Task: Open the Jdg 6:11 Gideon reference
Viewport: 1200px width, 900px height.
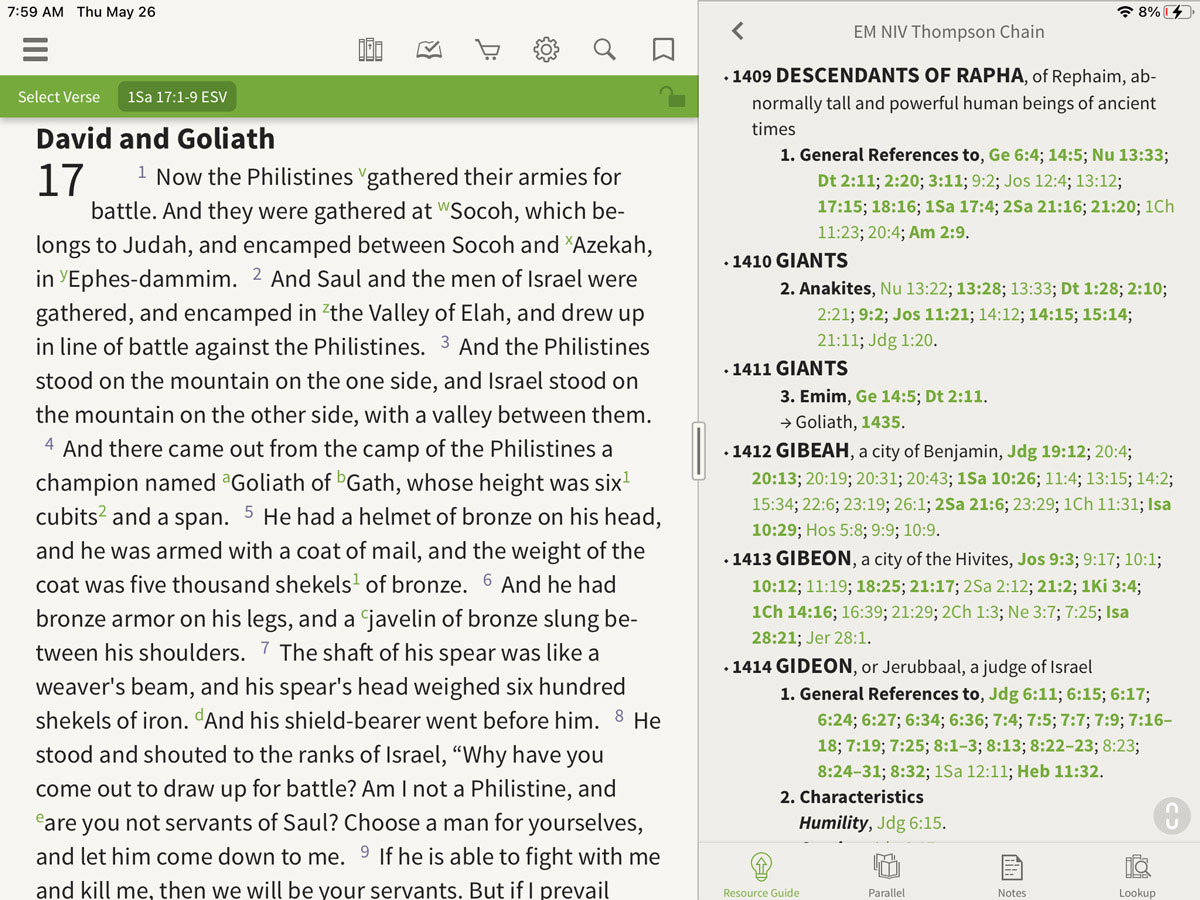Action: point(1023,694)
